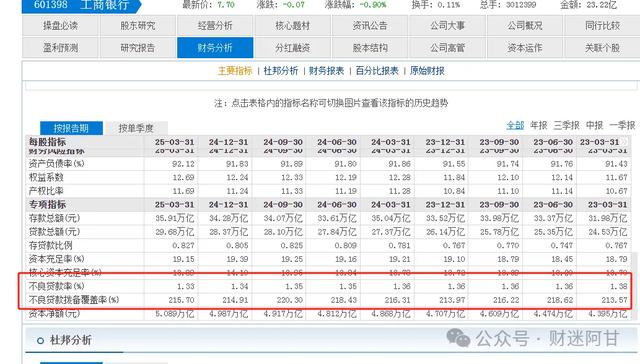
Task: Go to 原始财报 section link
Action: pos(427,71)
